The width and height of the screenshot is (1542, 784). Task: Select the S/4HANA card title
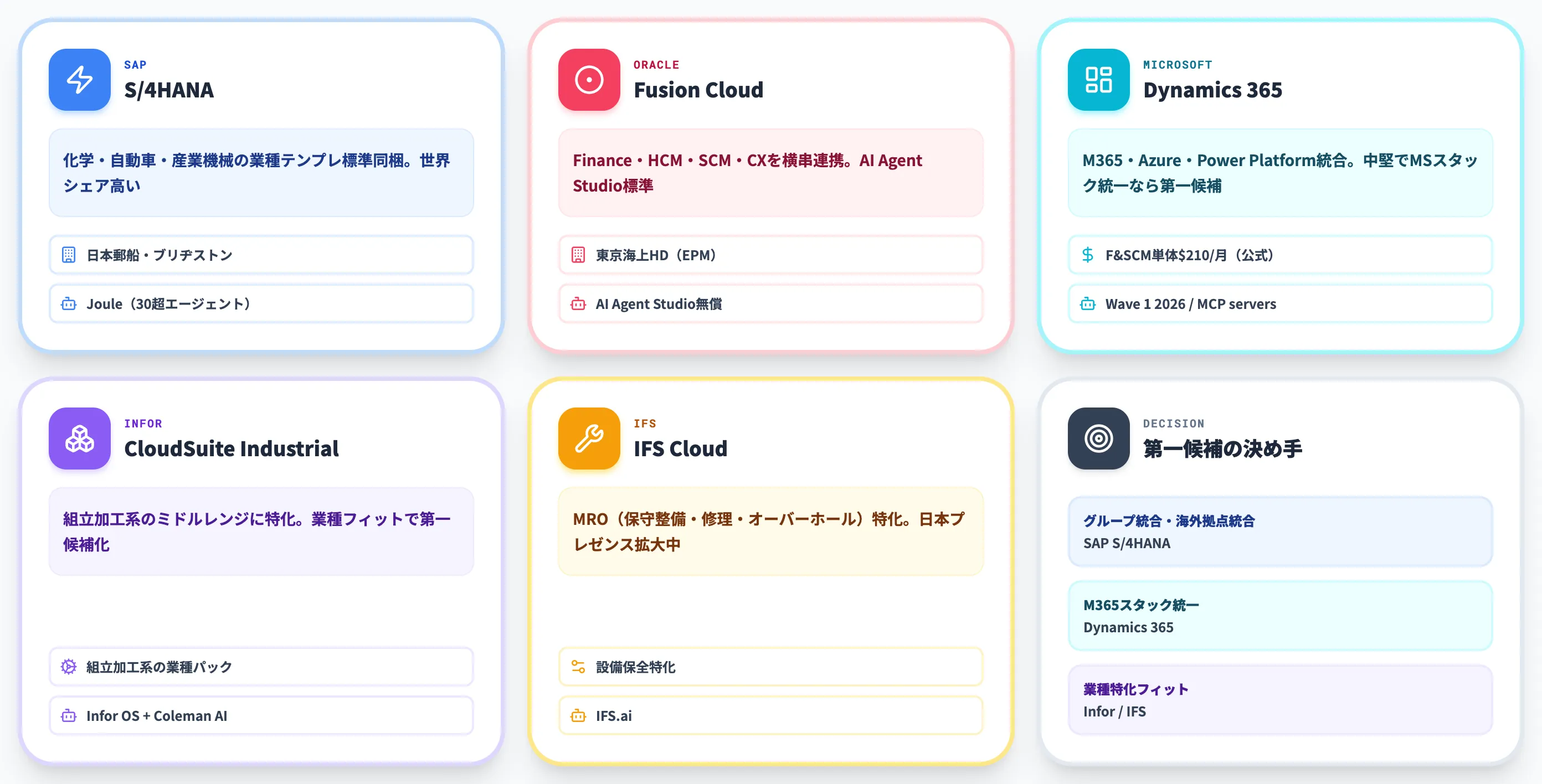point(169,90)
